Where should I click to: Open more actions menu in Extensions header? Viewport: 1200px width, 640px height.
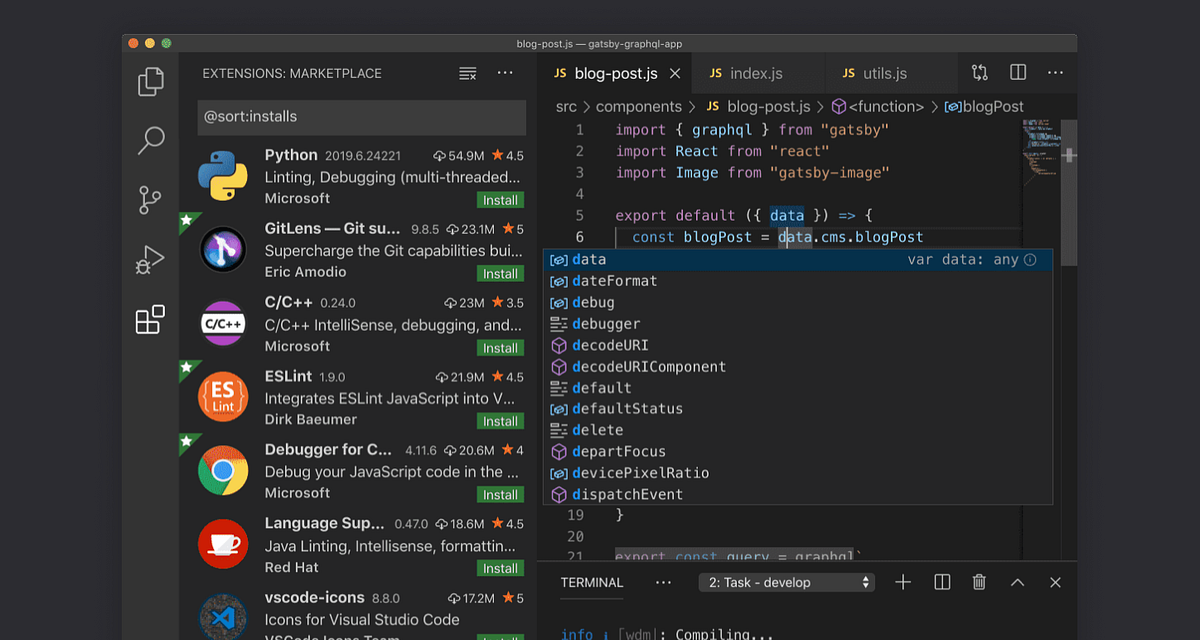click(505, 73)
